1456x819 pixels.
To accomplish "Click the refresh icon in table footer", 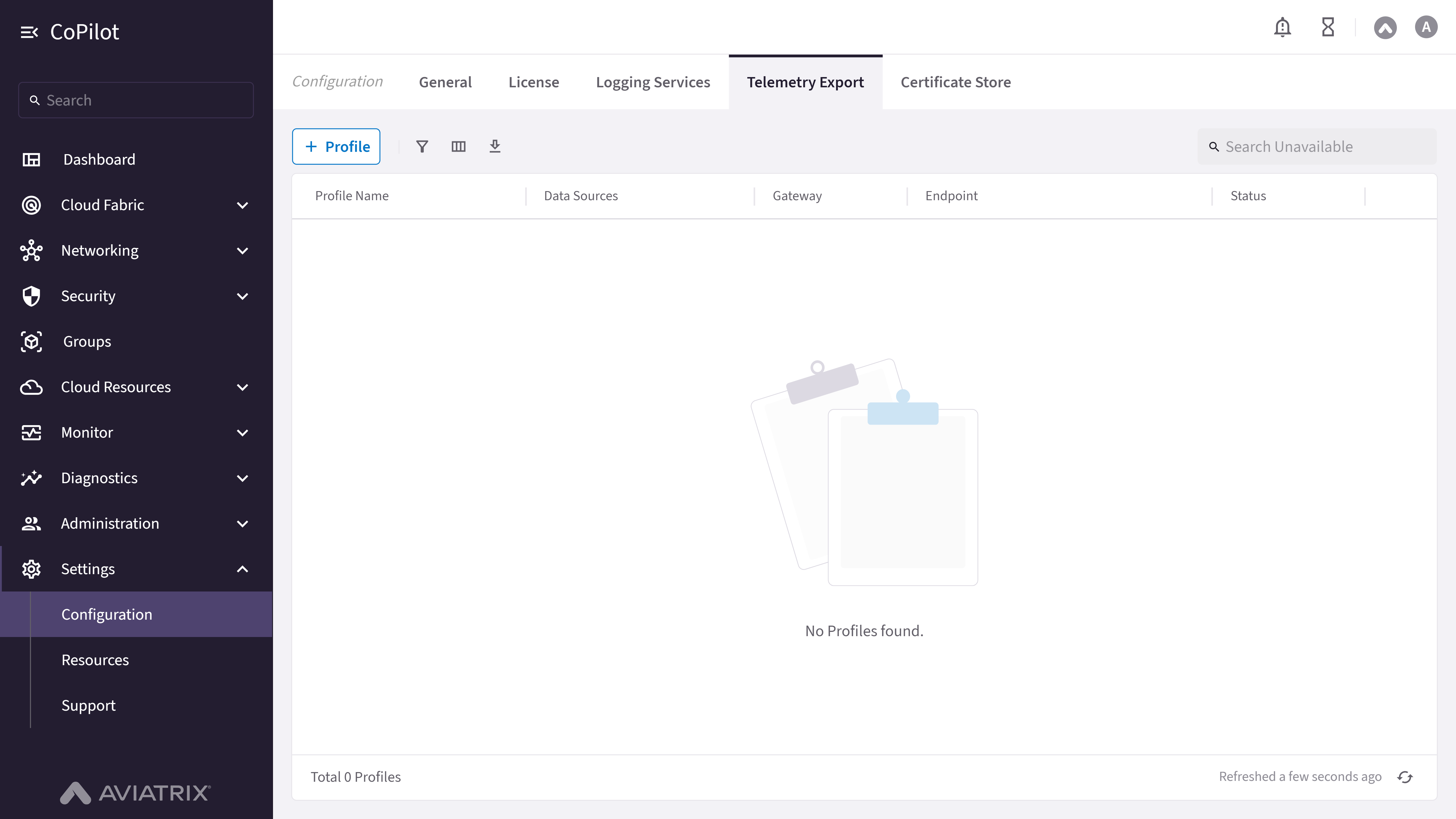I will (x=1405, y=777).
